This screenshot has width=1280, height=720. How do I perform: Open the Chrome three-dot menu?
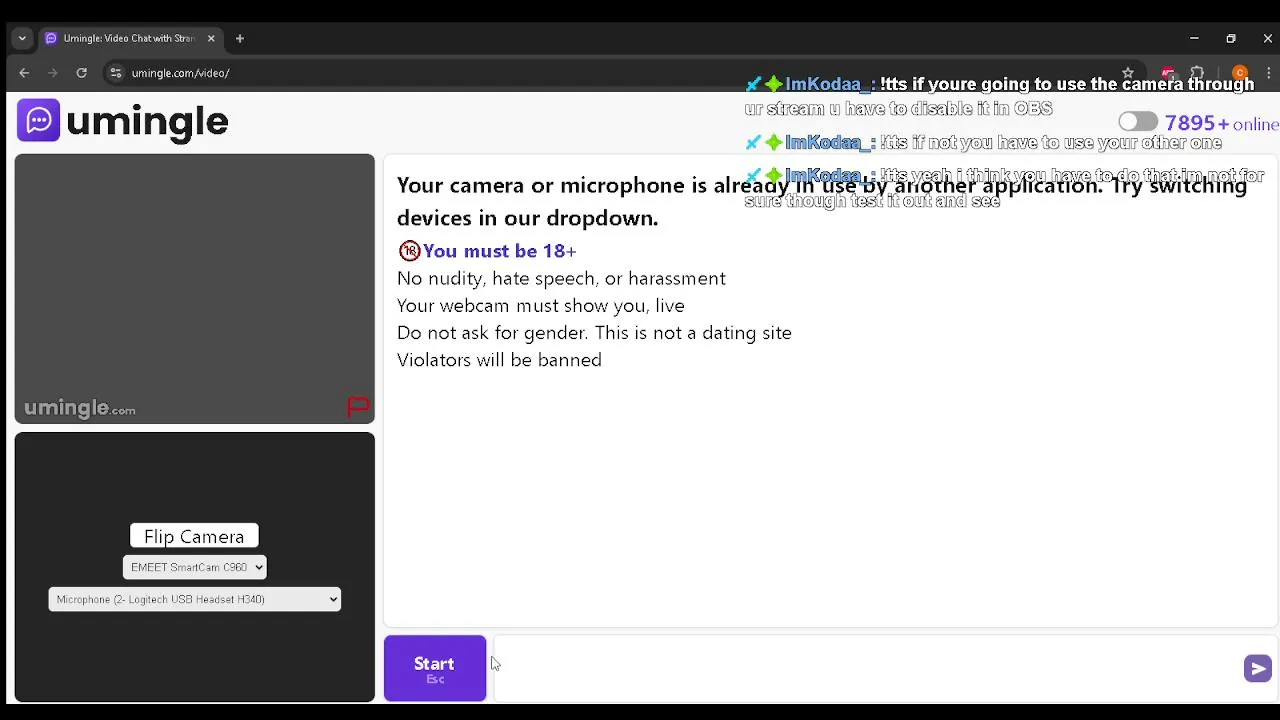[x=1268, y=73]
